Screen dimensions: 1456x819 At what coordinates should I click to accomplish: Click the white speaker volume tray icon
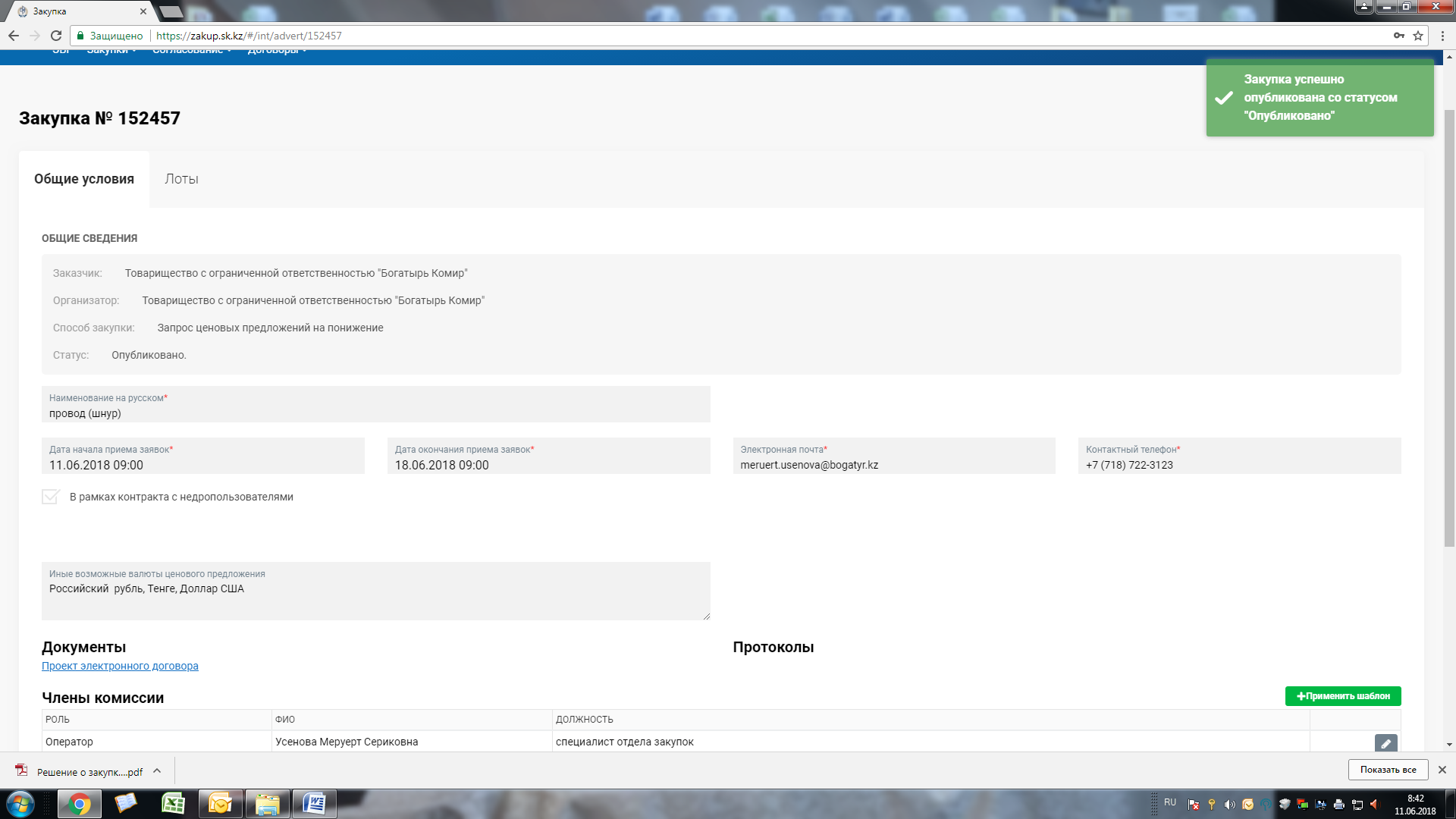(1229, 805)
